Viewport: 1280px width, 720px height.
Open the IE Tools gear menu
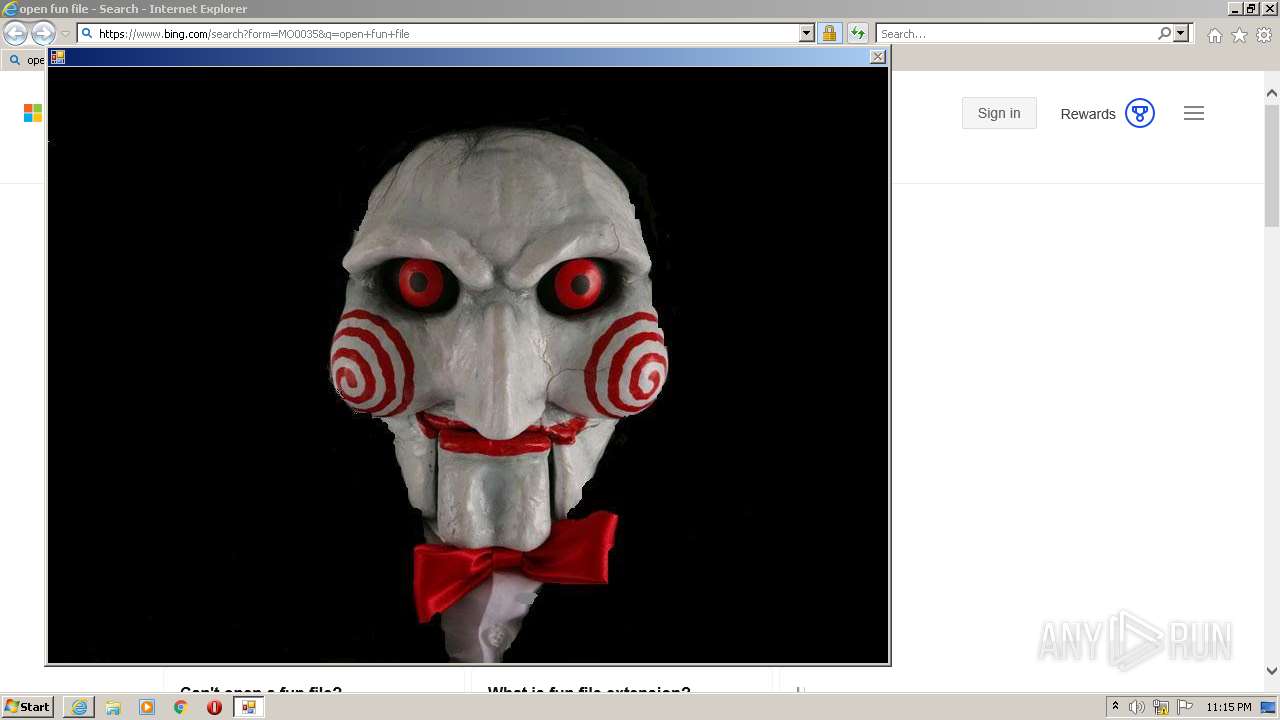coord(1264,35)
